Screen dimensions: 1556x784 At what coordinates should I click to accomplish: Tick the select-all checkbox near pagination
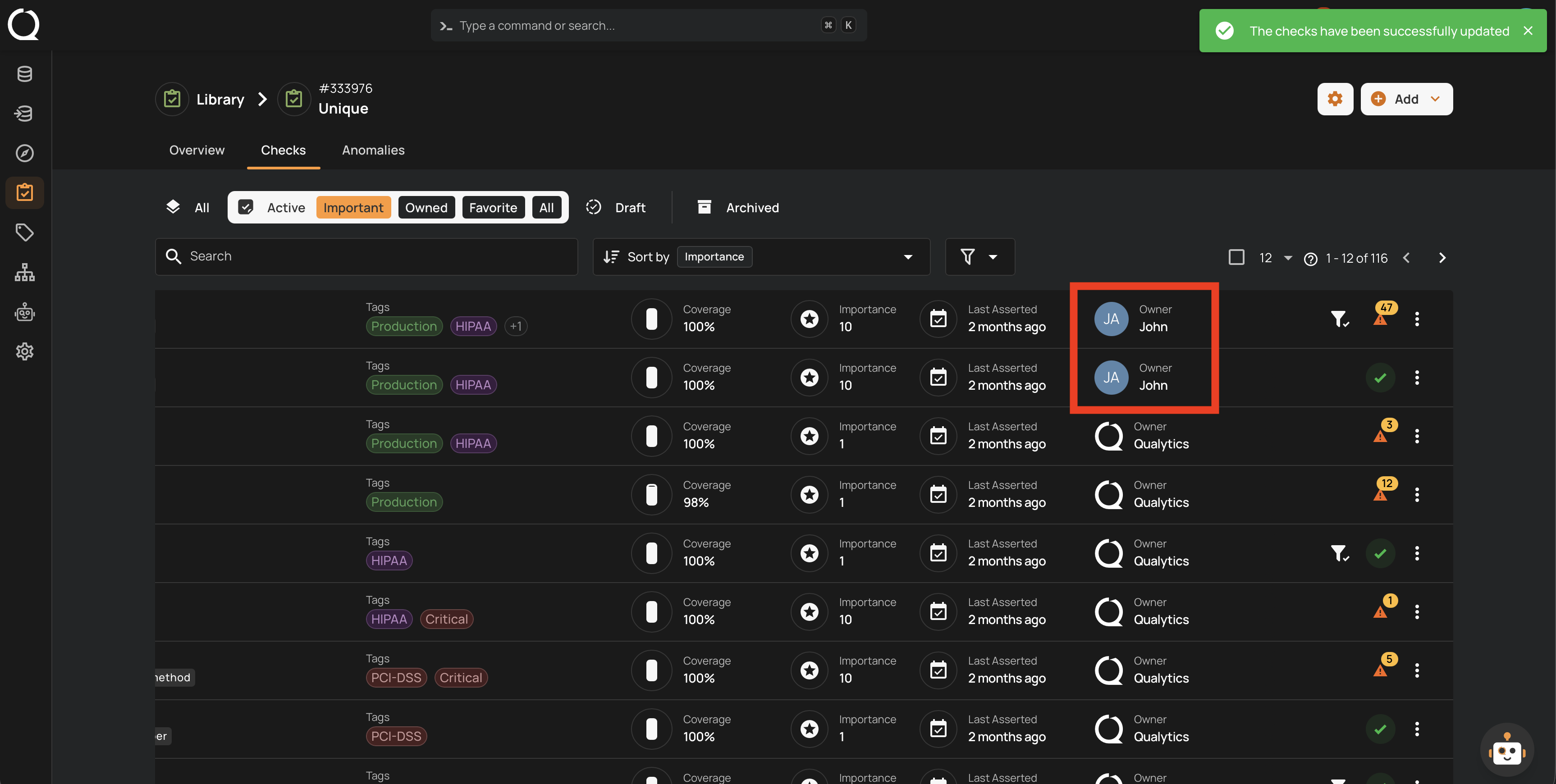1236,257
